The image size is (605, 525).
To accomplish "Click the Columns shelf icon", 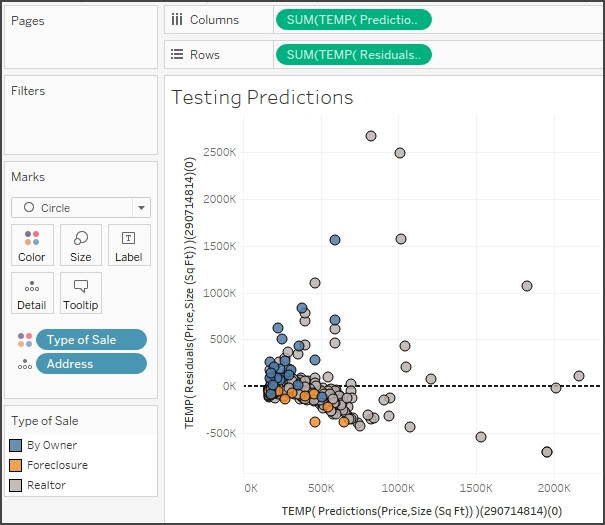I will coord(177,19).
